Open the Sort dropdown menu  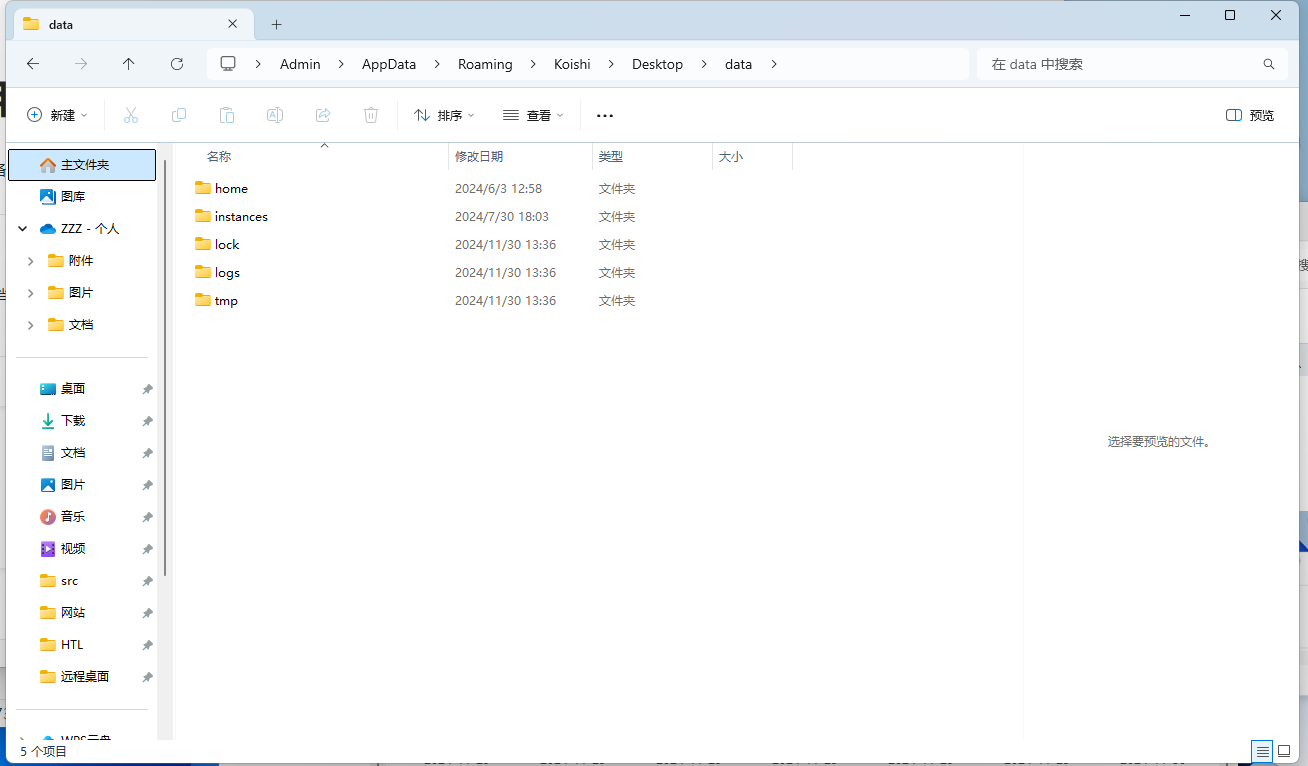click(x=444, y=115)
